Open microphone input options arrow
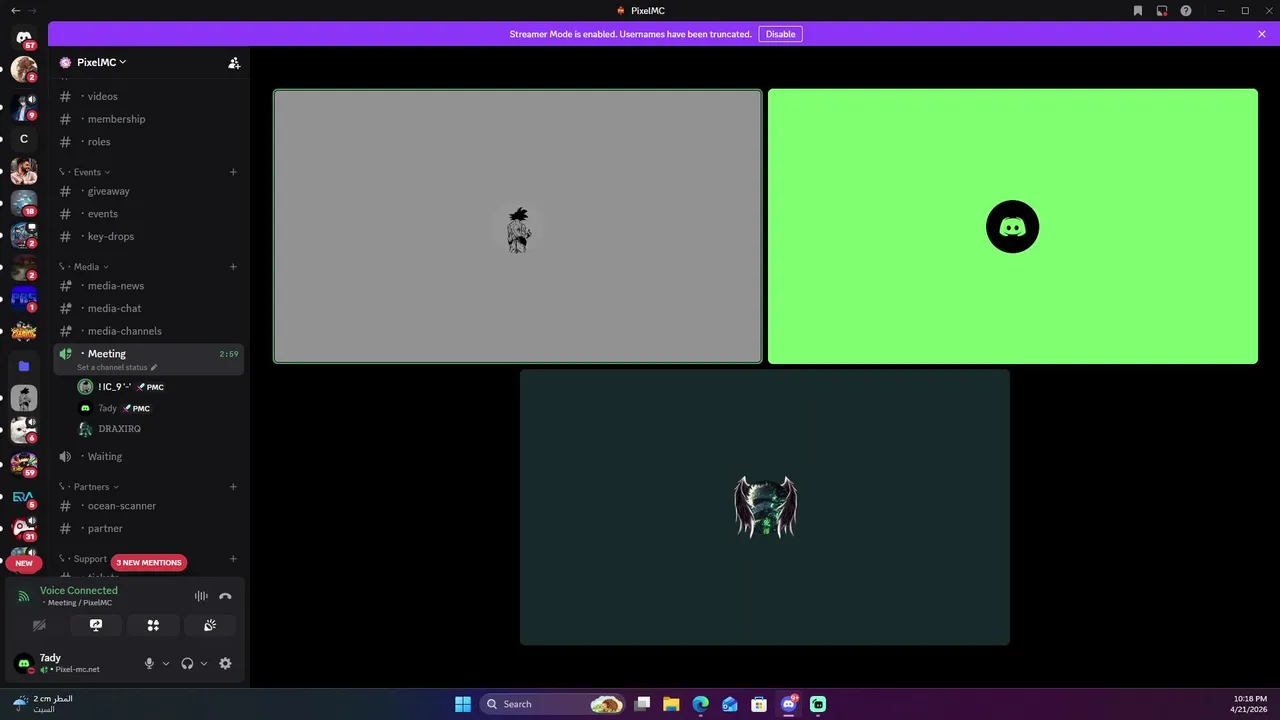Image resolution: width=1280 pixels, height=720 pixels. [166, 663]
